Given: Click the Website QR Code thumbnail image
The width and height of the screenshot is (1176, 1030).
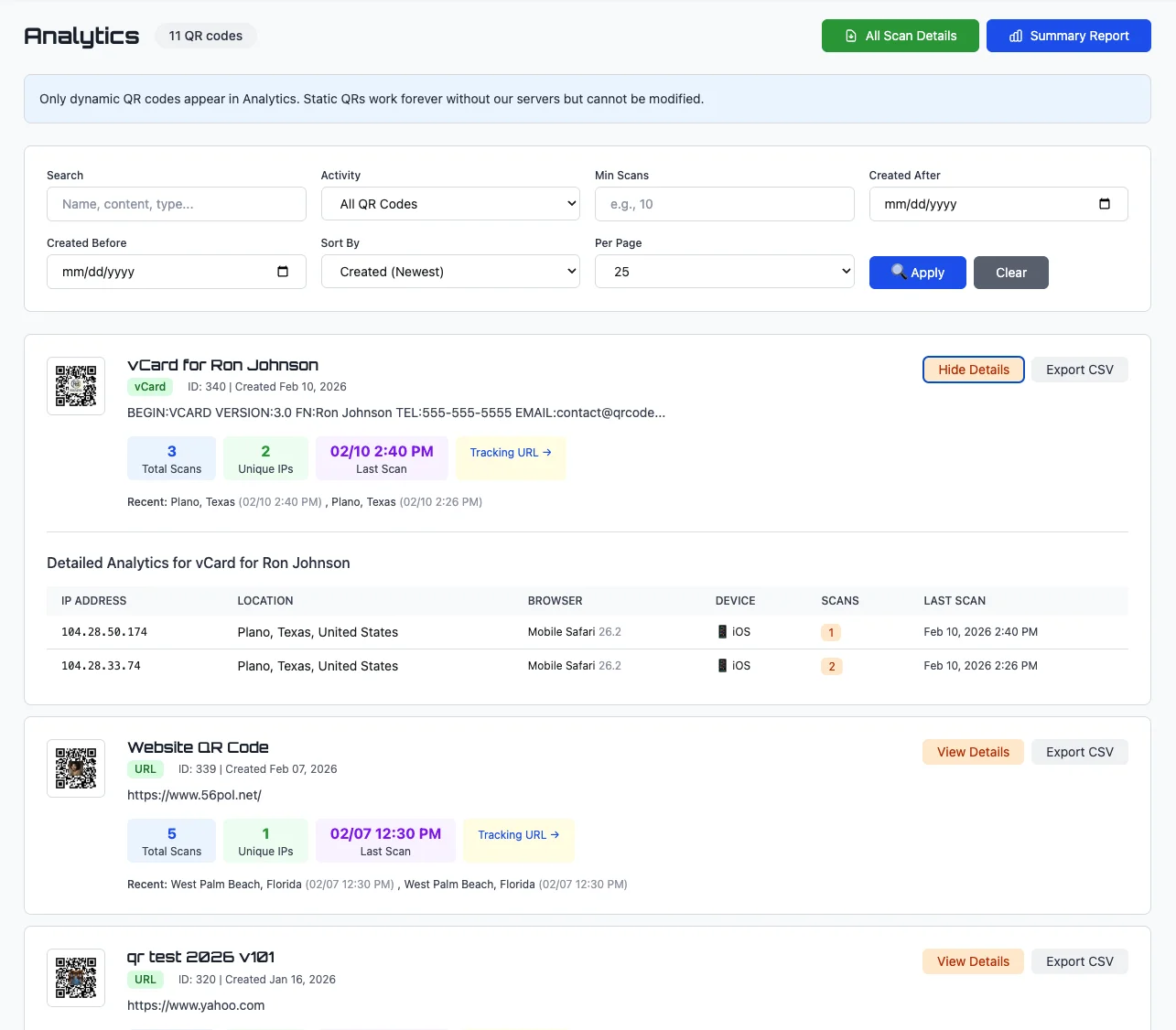Looking at the screenshot, I should coord(76,768).
